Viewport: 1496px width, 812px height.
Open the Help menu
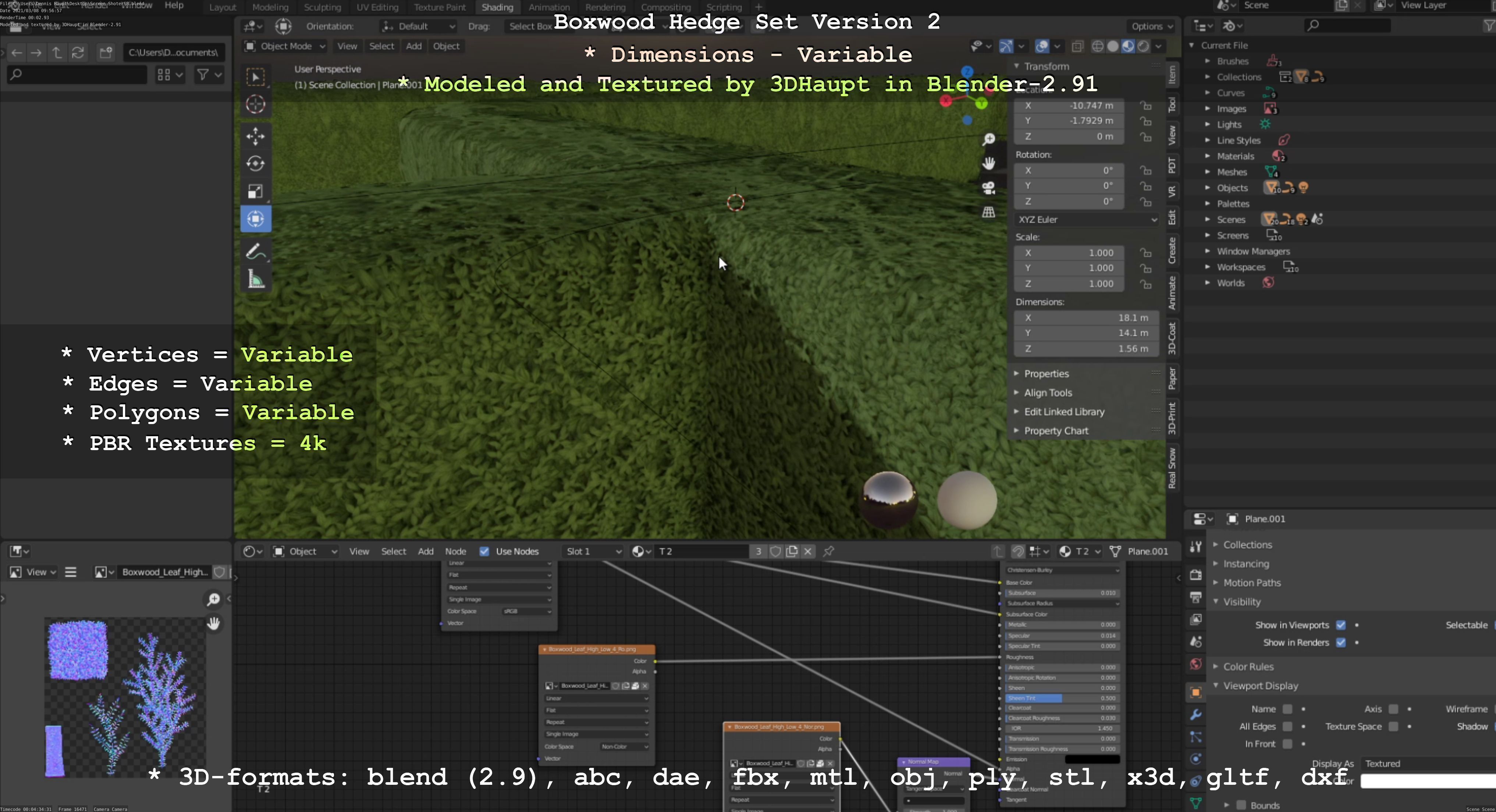[174, 5]
